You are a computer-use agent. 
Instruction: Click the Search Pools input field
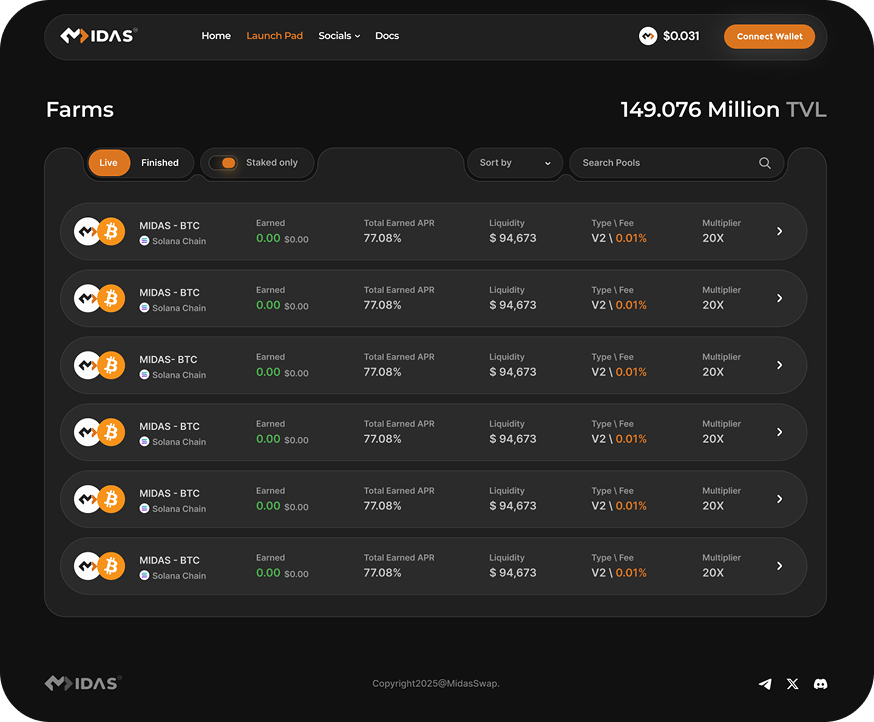(660, 163)
